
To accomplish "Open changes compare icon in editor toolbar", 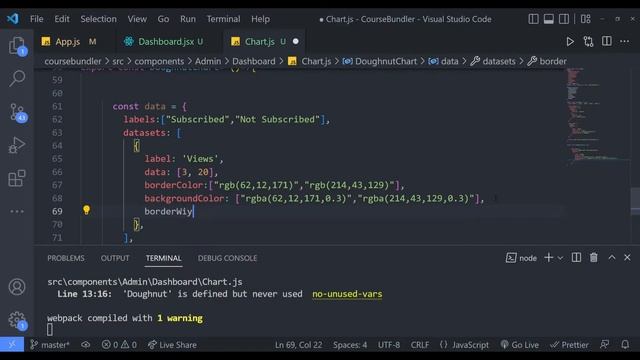I will (x=588, y=42).
